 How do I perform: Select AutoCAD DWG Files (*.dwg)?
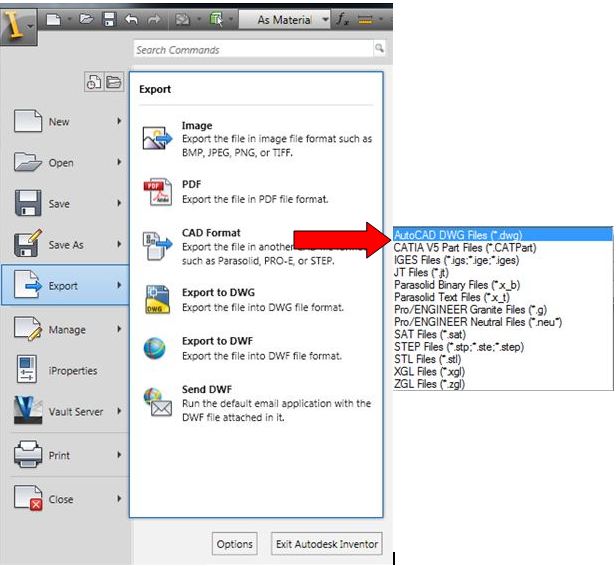click(x=503, y=235)
